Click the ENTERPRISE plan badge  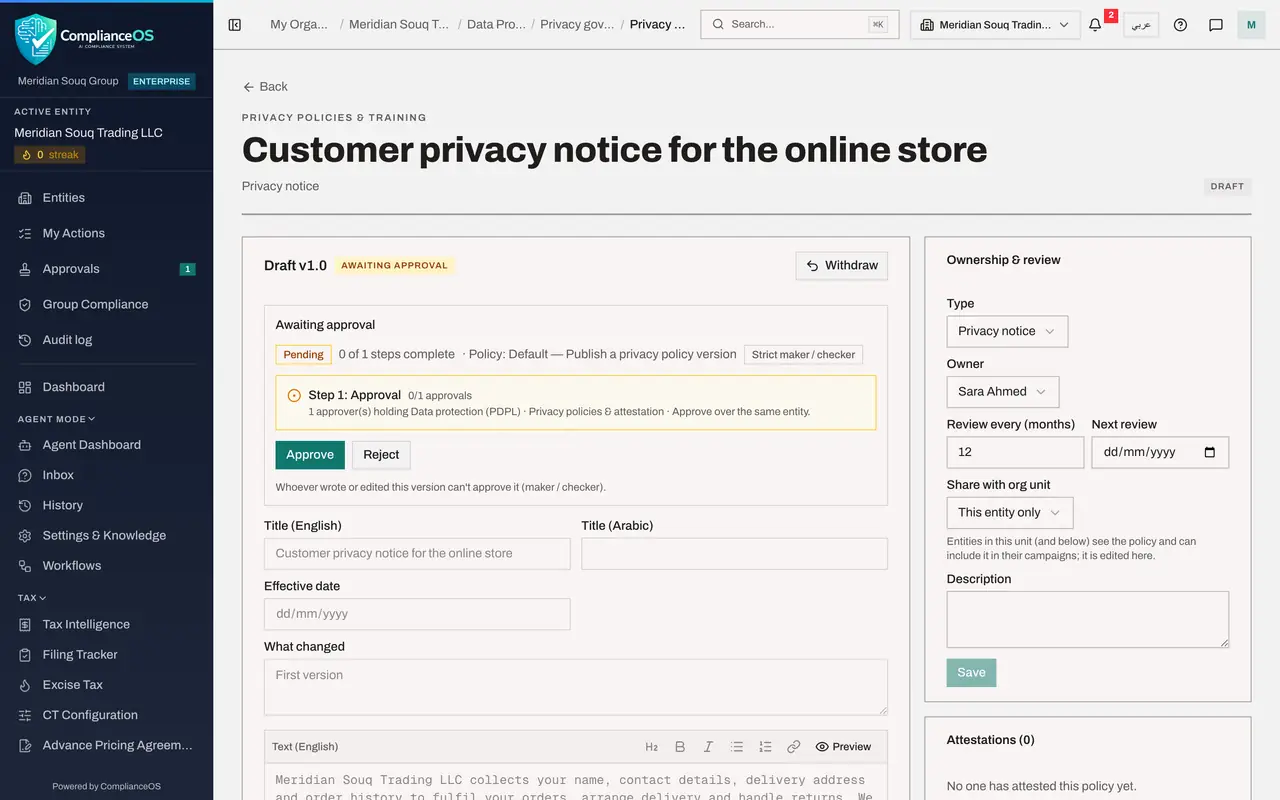point(161,81)
